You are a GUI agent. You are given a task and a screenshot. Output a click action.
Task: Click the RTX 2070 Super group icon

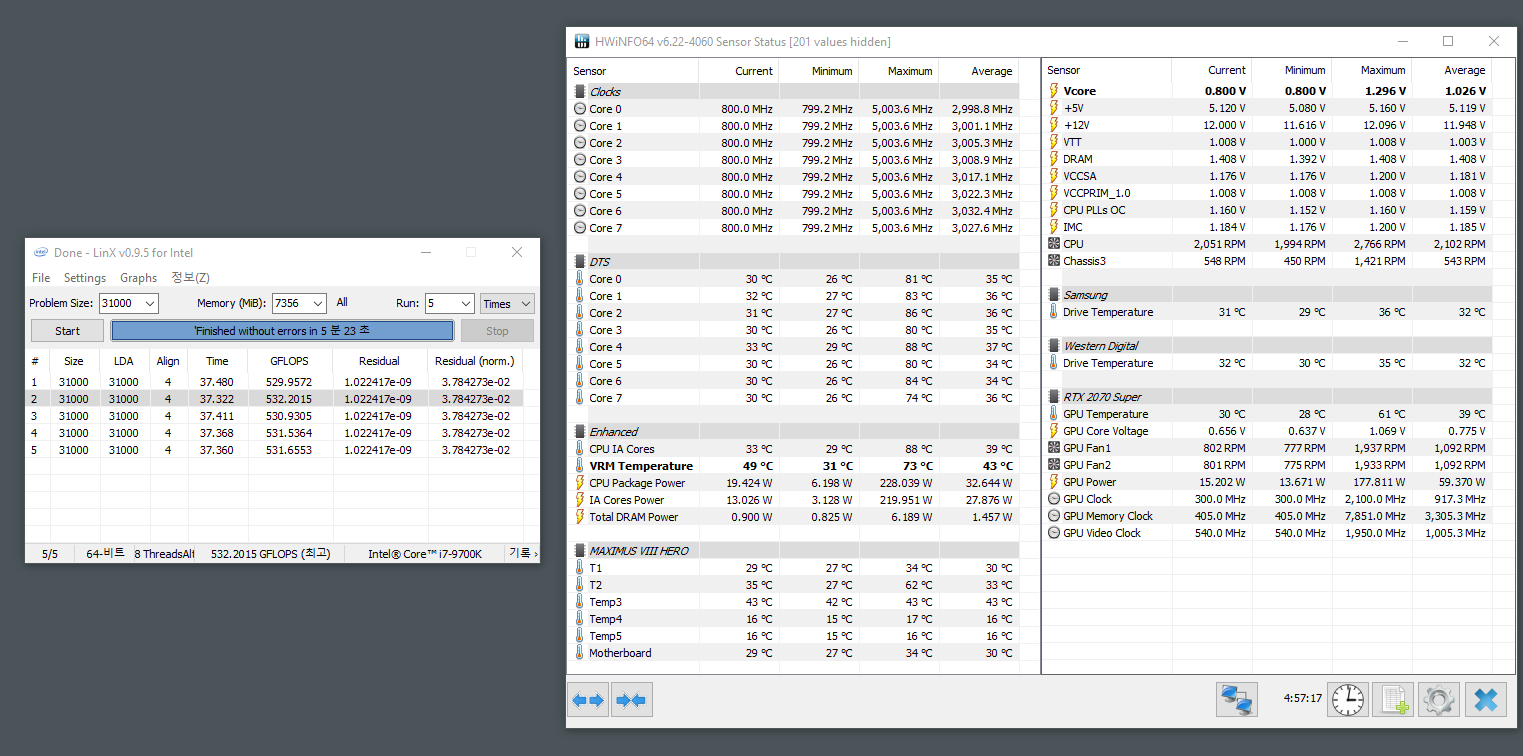point(1054,397)
